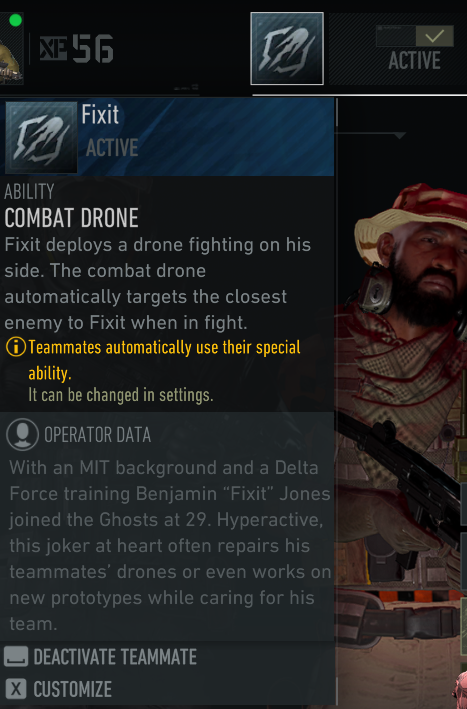Image resolution: width=467 pixels, height=709 pixels.
Task: Click the player avatar thumbnail at top-left
Action: (x=11, y=48)
